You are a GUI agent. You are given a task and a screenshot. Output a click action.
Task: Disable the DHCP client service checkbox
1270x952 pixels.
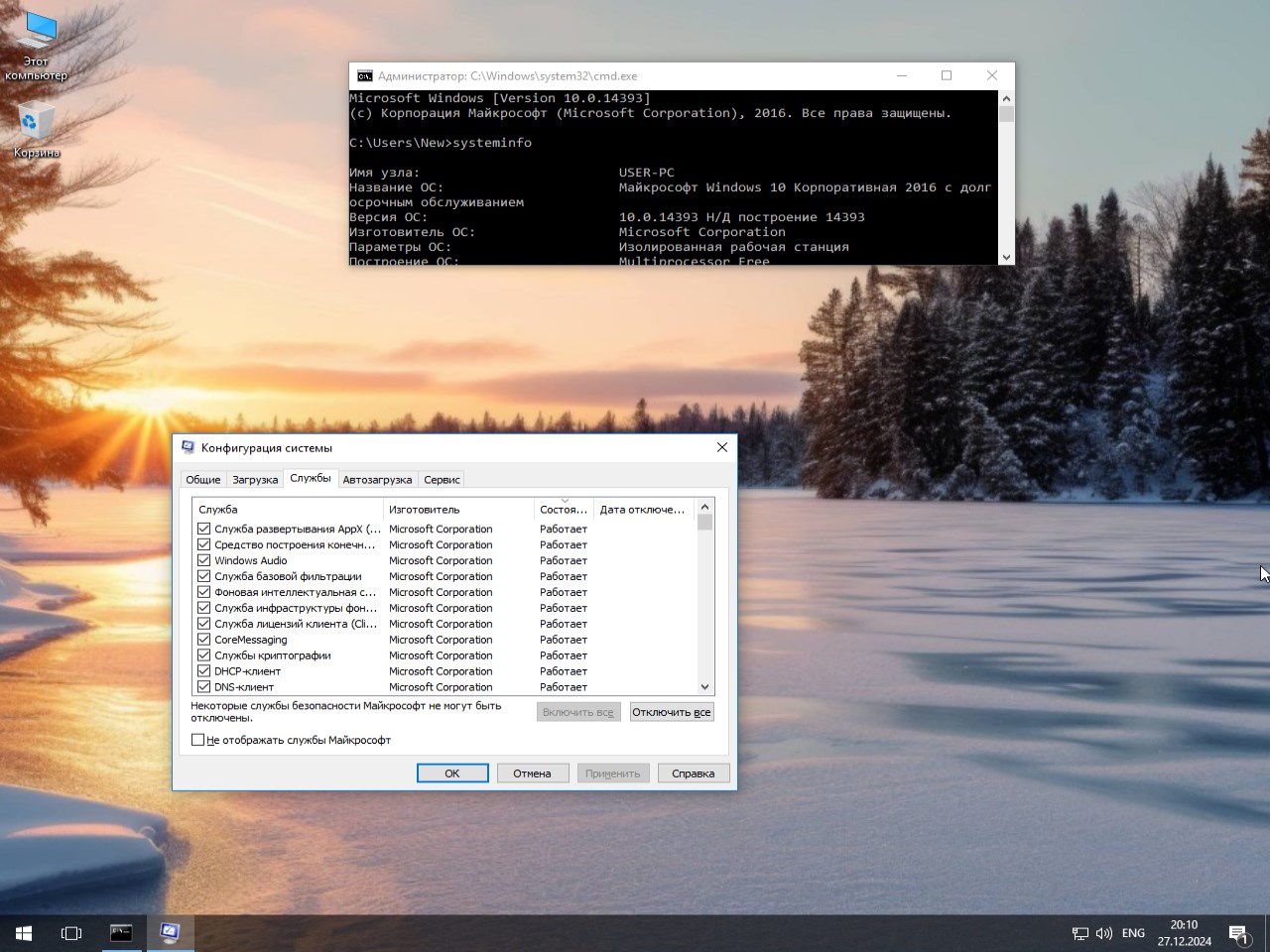tap(203, 671)
